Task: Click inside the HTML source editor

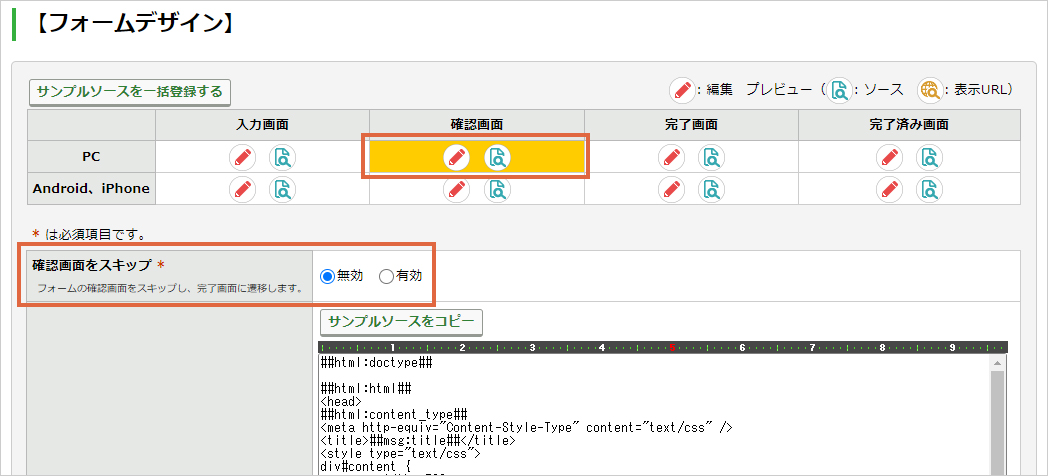Action: (x=655, y=414)
